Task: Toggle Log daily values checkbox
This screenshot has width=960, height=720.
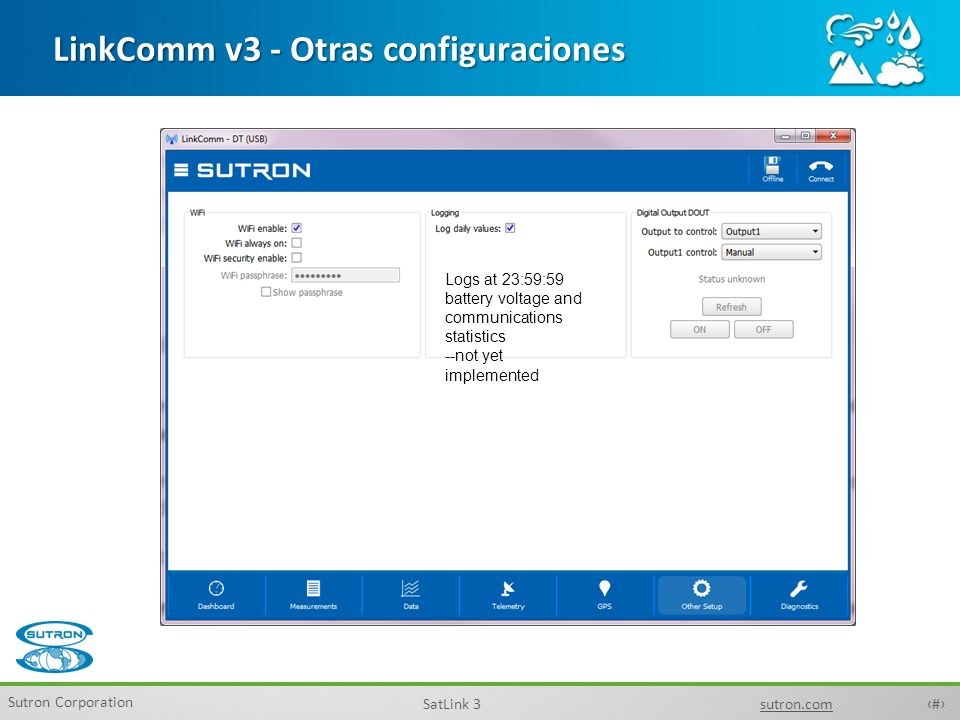Action: pyautogui.click(x=510, y=228)
